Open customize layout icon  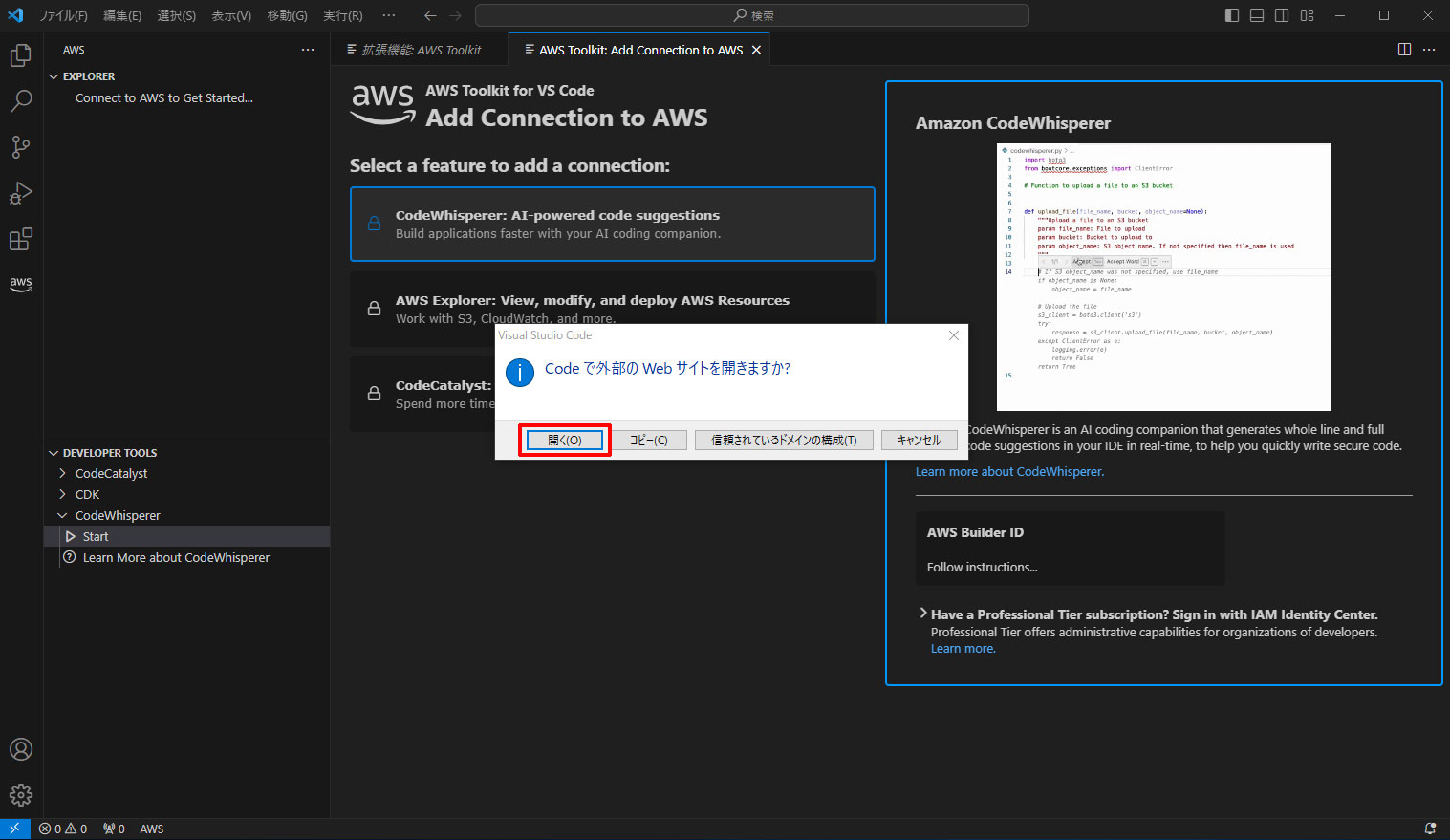click(x=1308, y=15)
